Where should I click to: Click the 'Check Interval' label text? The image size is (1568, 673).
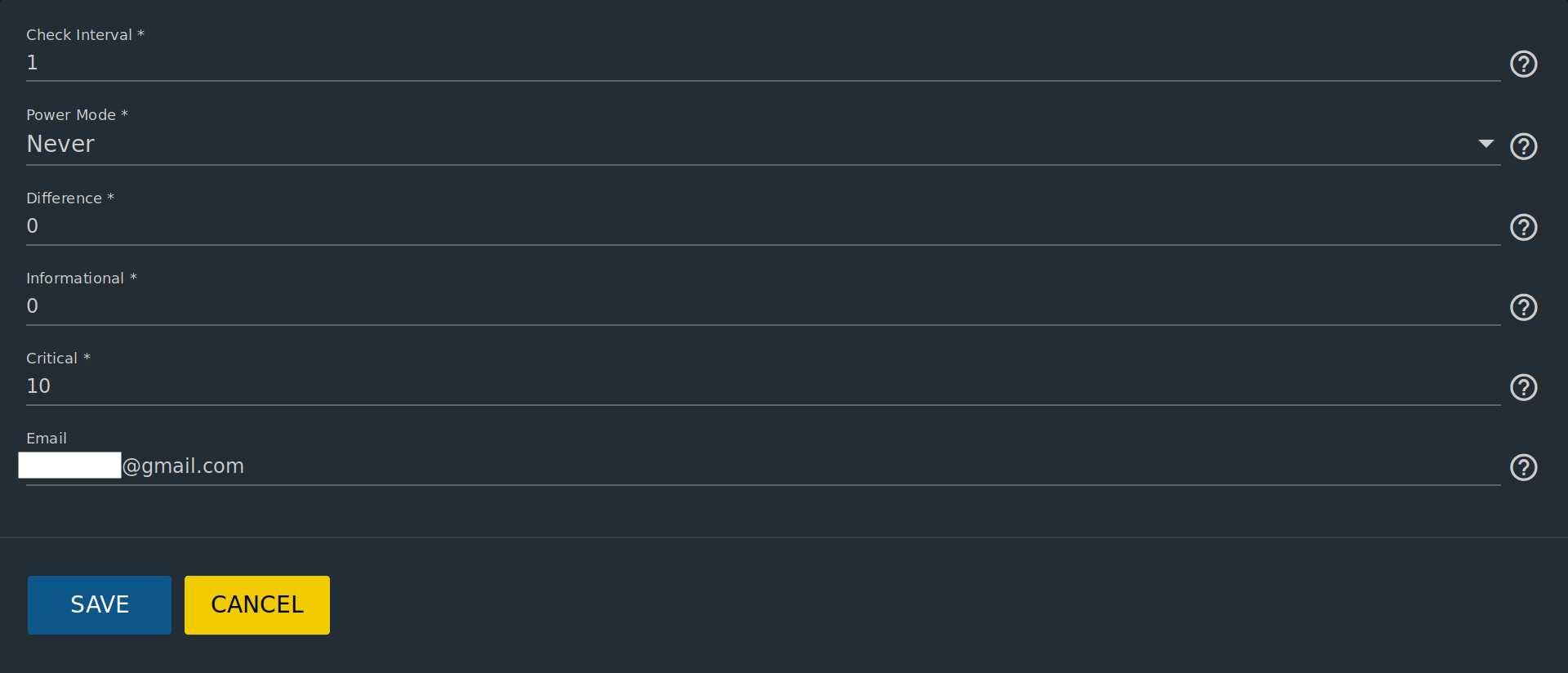(x=79, y=35)
